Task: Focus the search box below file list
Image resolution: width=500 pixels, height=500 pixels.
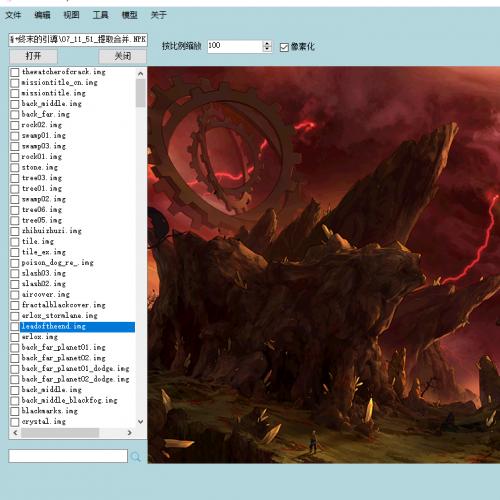Action: [68, 456]
